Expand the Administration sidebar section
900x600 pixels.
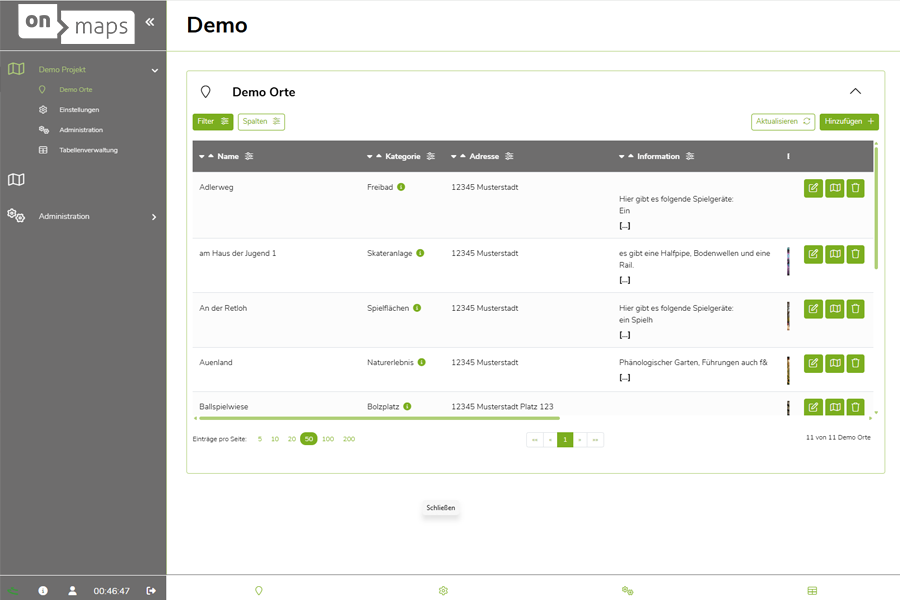[154, 217]
